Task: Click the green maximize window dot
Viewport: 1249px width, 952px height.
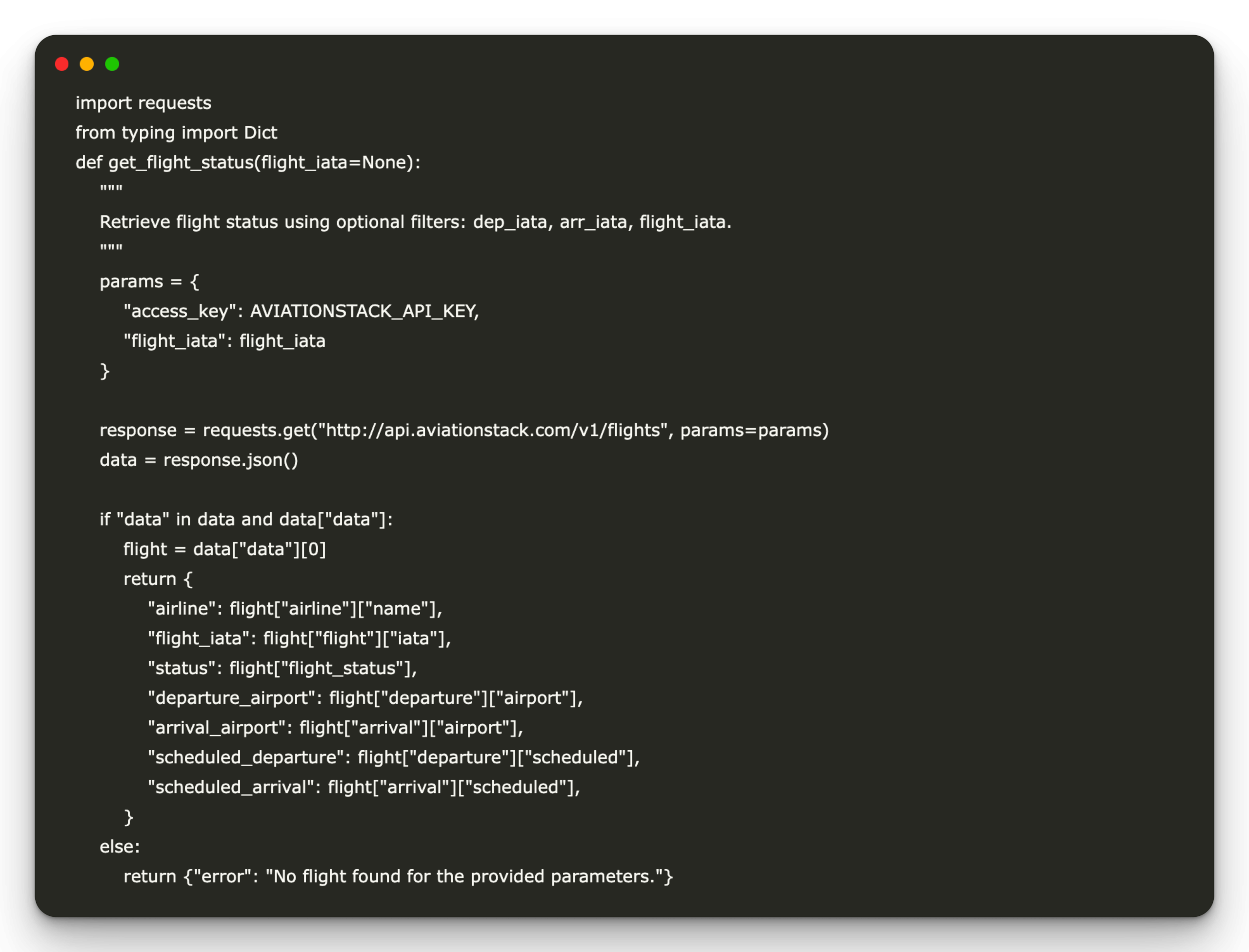Action: [112, 64]
